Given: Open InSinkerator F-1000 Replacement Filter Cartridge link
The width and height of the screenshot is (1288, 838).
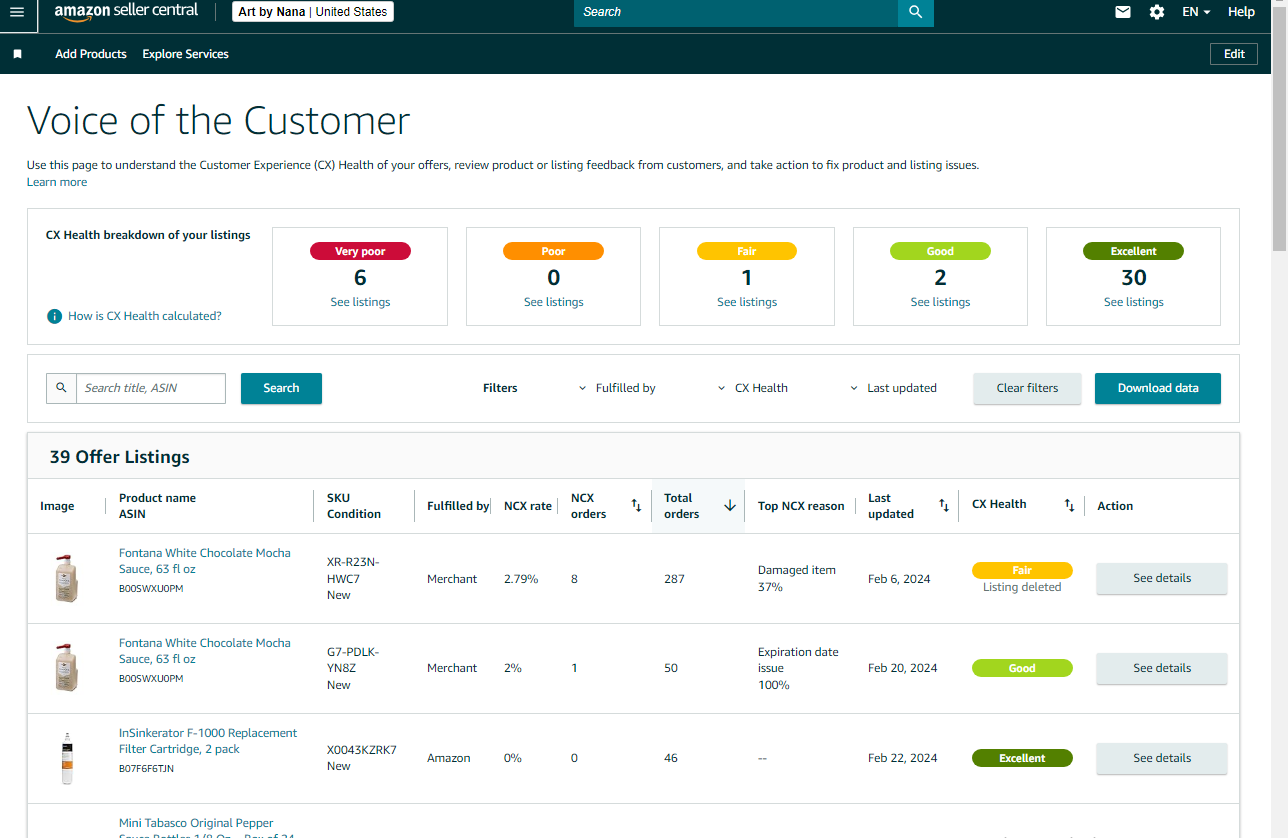Looking at the screenshot, I should coord(208,741).
